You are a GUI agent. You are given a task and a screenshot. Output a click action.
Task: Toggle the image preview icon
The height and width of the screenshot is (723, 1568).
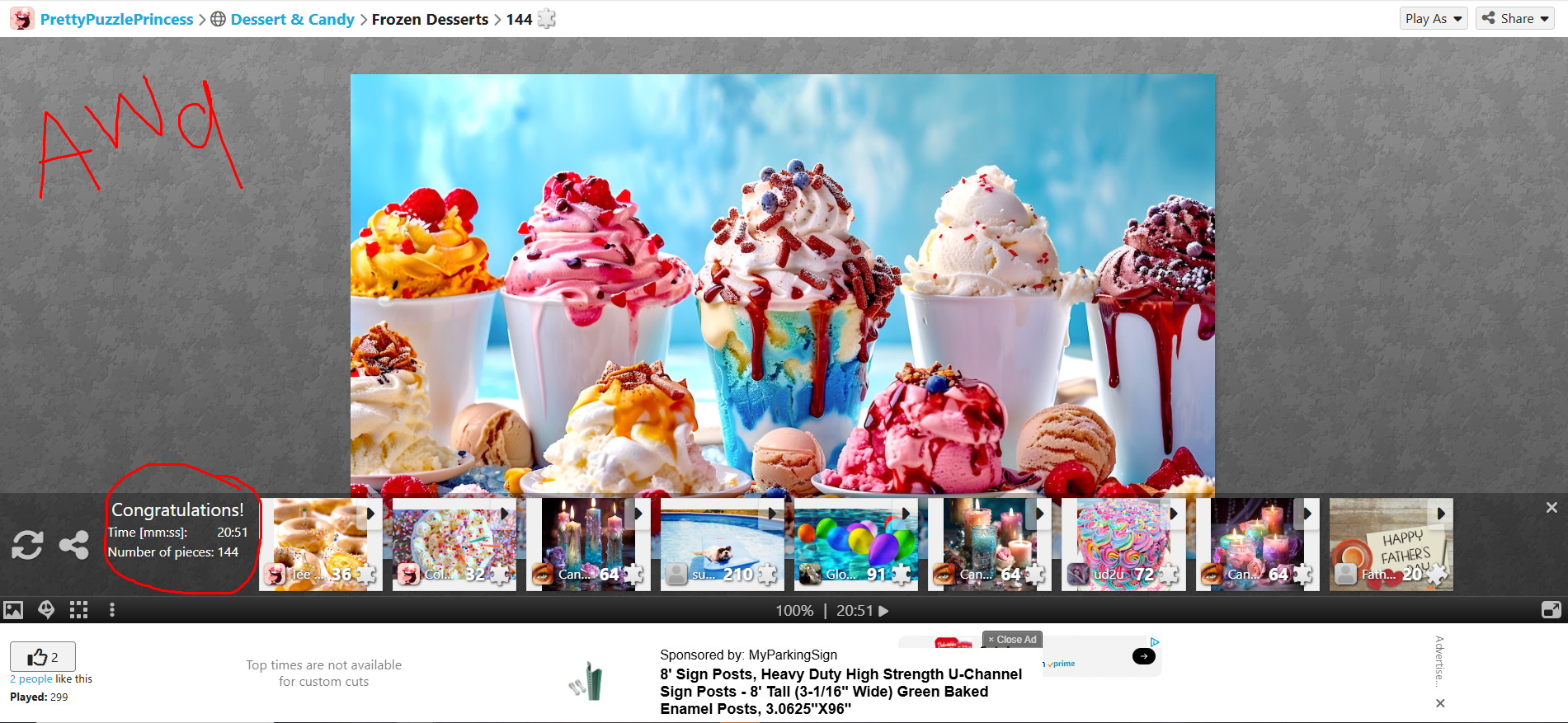(x=13, y=610)
